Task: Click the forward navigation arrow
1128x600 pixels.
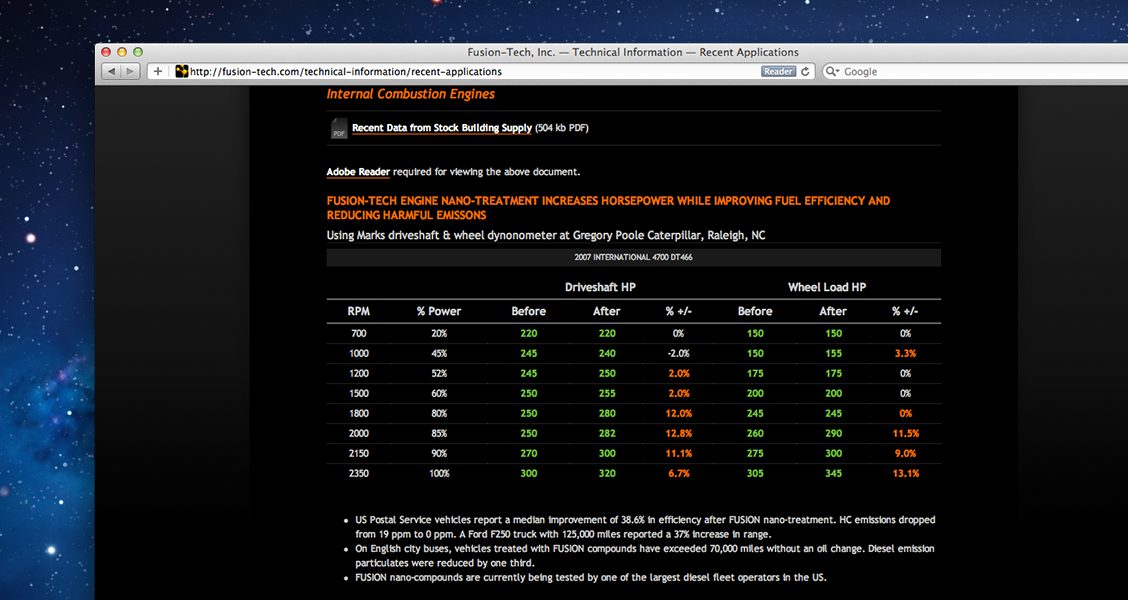Action: (131, 72)
